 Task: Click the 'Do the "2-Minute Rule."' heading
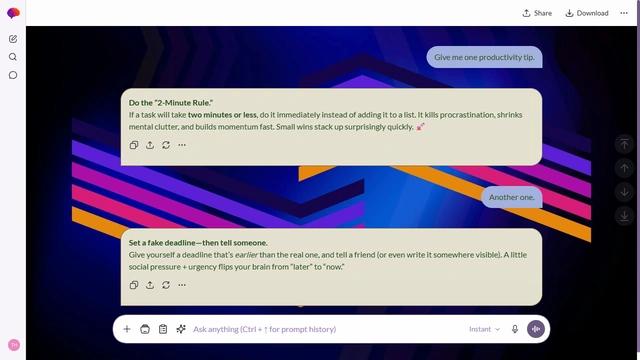tap(171, 103)
